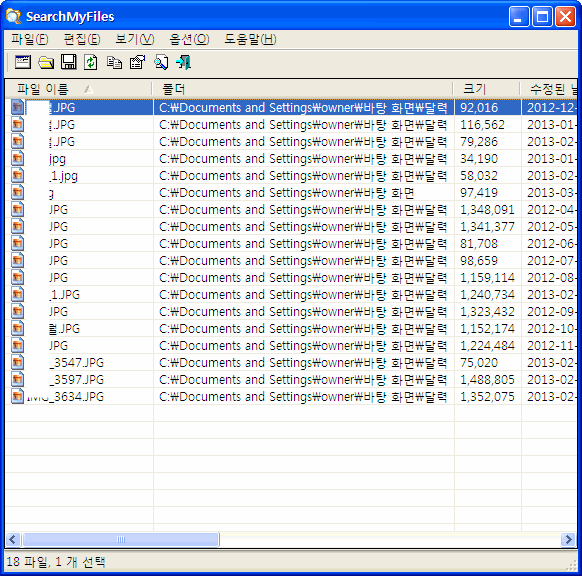
Task: Click folder path in the 34,190 row
Action: pyautogui.click(x=304, y=158)
